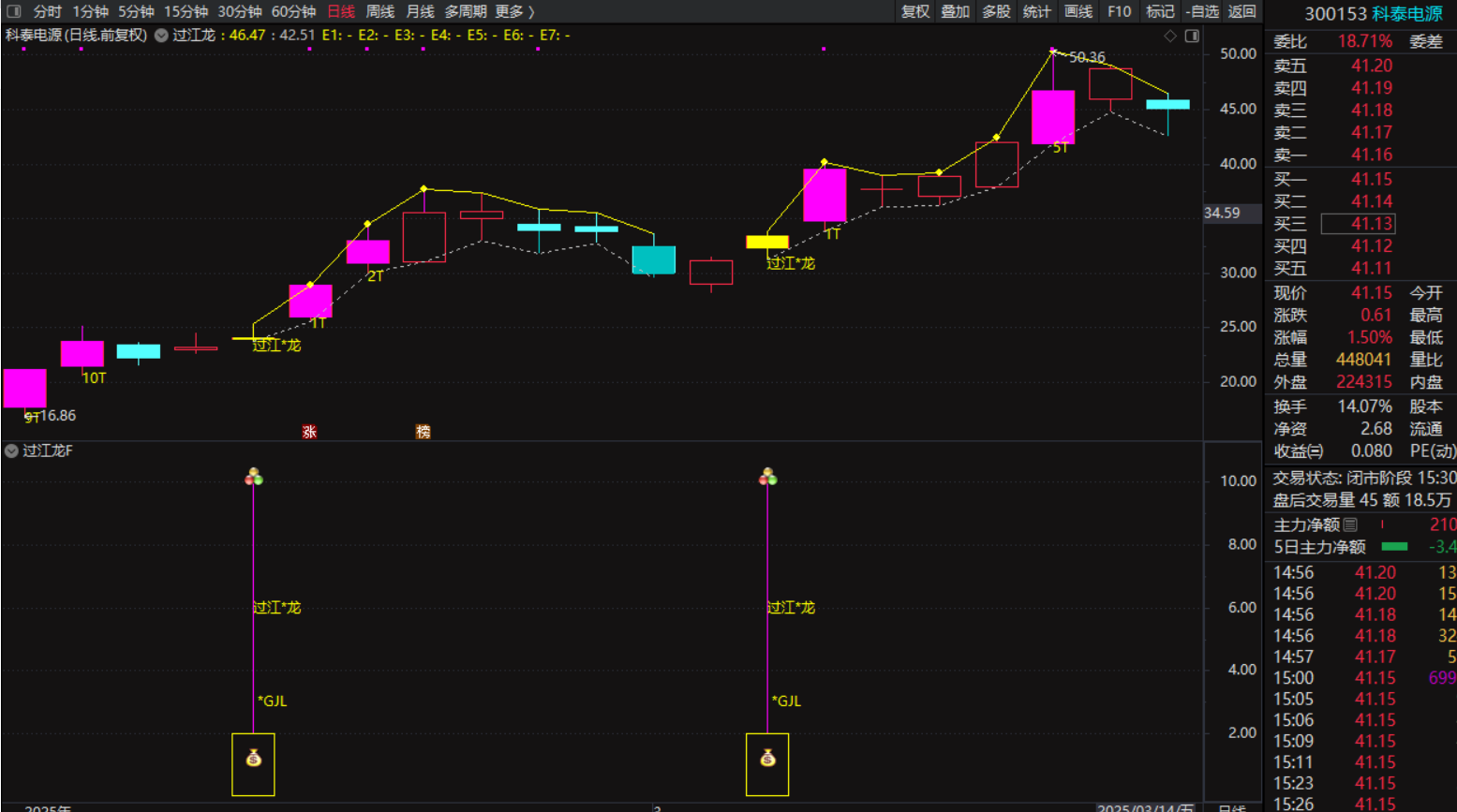
Task: Click the colored balls icon atop the later signal
Action: point(767,478)
